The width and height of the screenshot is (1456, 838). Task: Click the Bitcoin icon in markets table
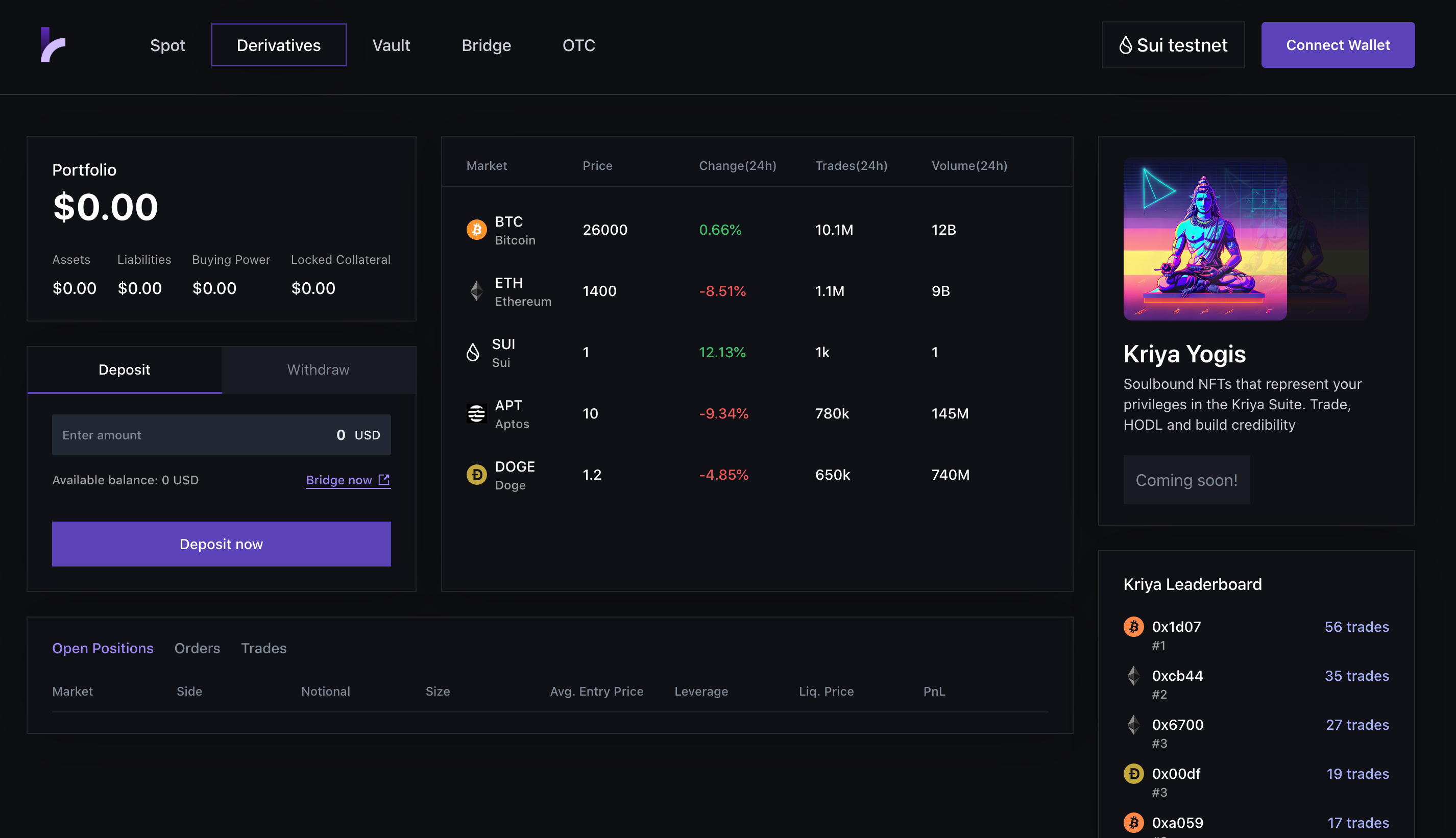pyautogui.click(x=476, y=230)
